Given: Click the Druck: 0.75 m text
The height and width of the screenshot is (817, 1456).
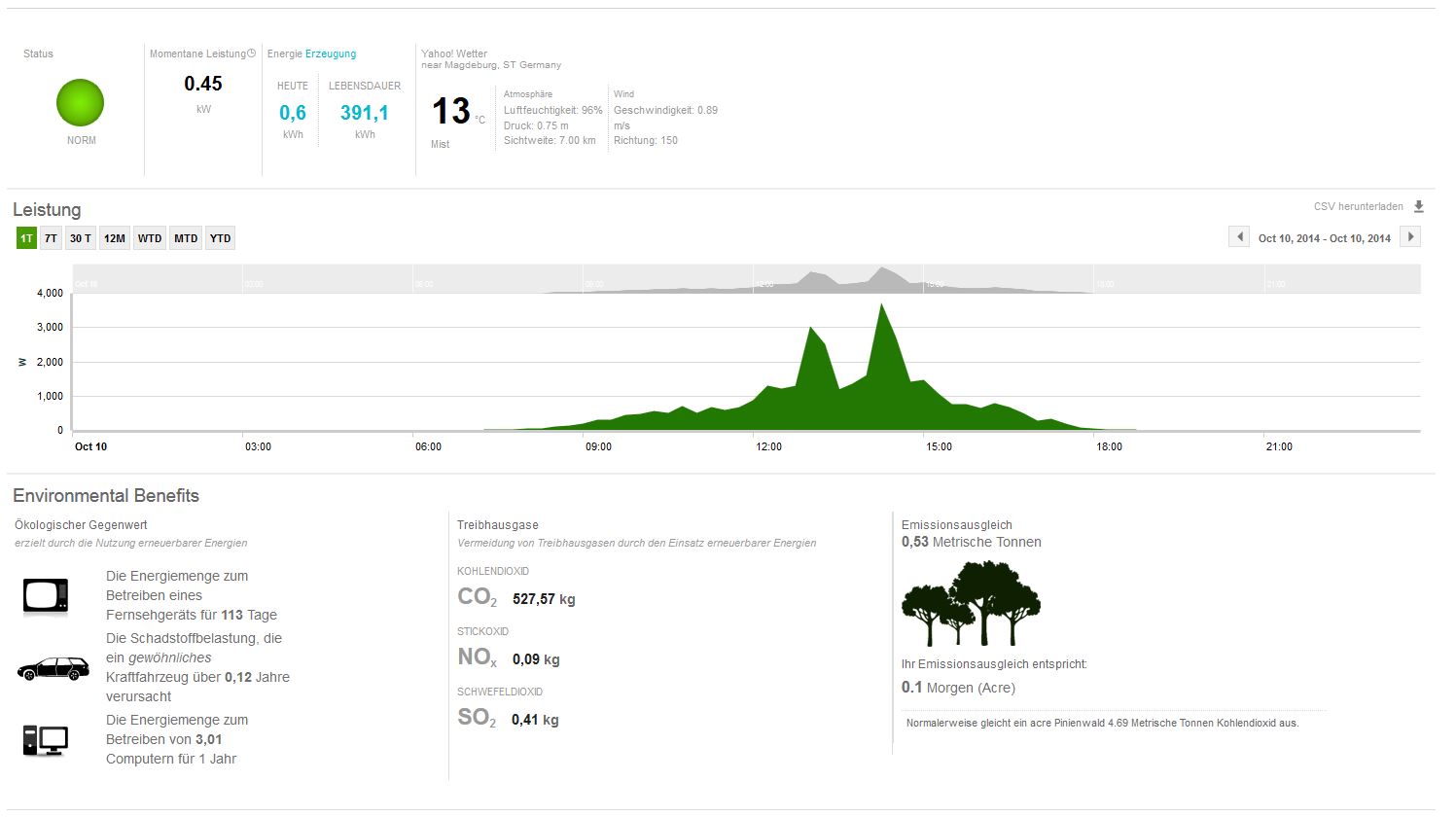Looking at the screenshot, I should click(536, 125).
